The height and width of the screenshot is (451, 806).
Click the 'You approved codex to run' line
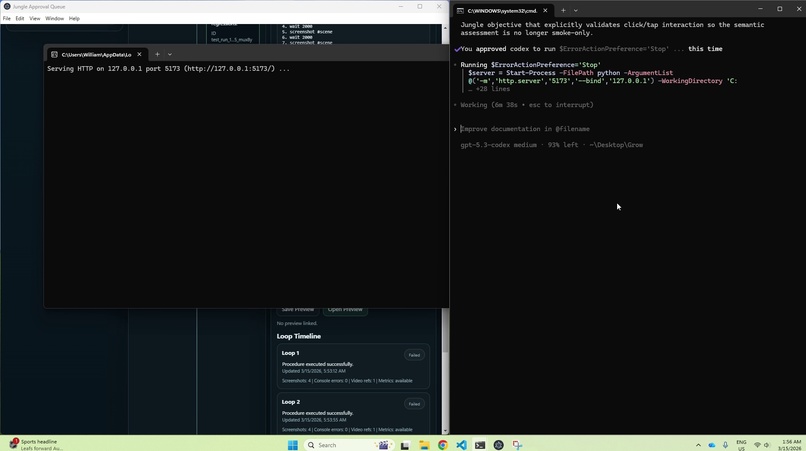[x=591, y=49]
